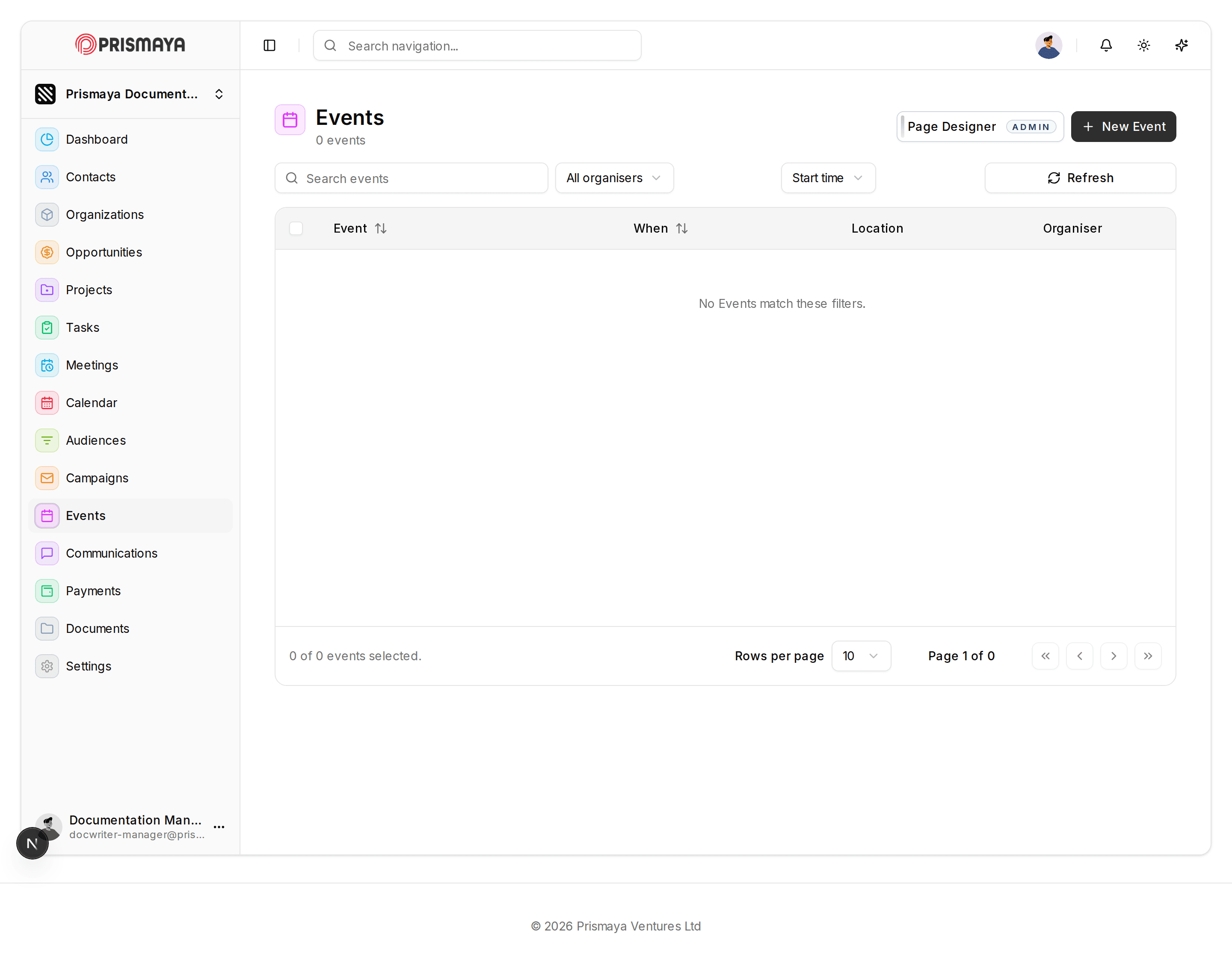
Task: Toggle the select-all events checkbox
Action: coord(296,228)
